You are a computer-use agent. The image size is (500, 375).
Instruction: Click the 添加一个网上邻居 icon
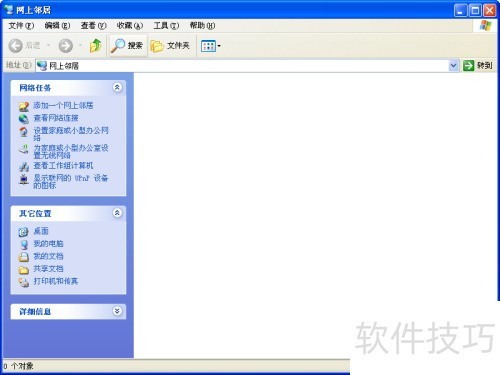[24, 106]
